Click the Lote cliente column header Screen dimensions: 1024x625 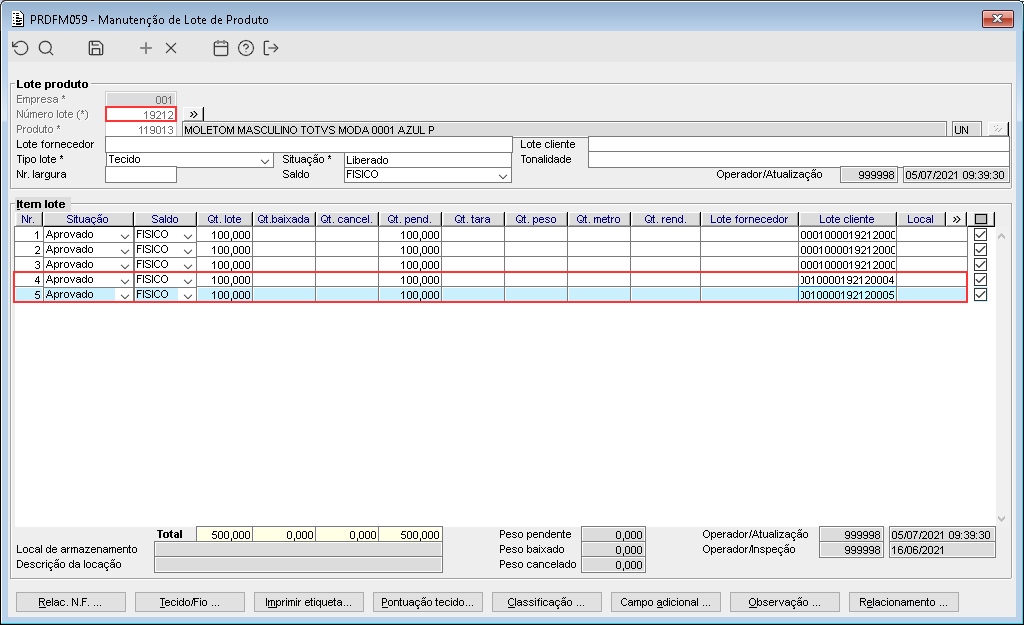[x=846, y=219]
